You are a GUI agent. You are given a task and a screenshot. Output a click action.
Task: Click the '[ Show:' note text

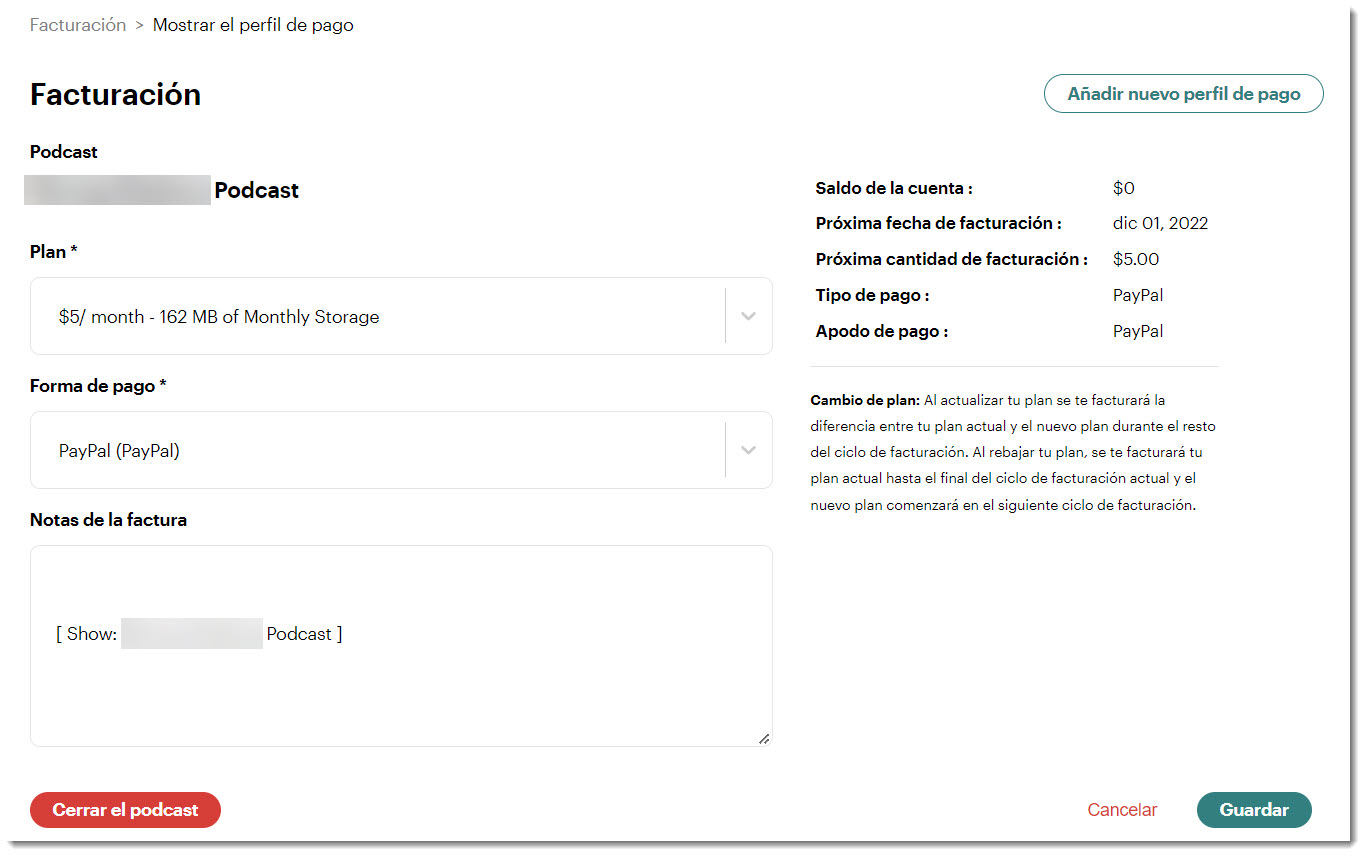point(87,634)
